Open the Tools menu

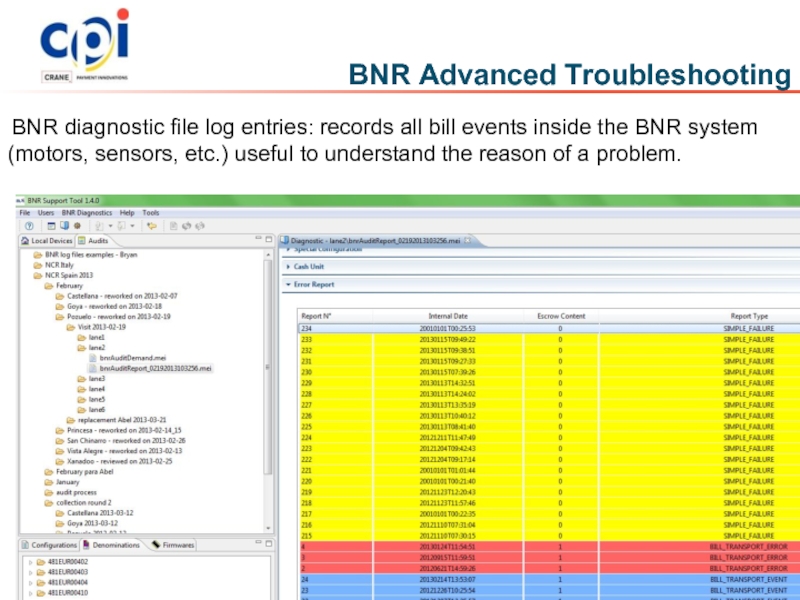click(151, 213)
